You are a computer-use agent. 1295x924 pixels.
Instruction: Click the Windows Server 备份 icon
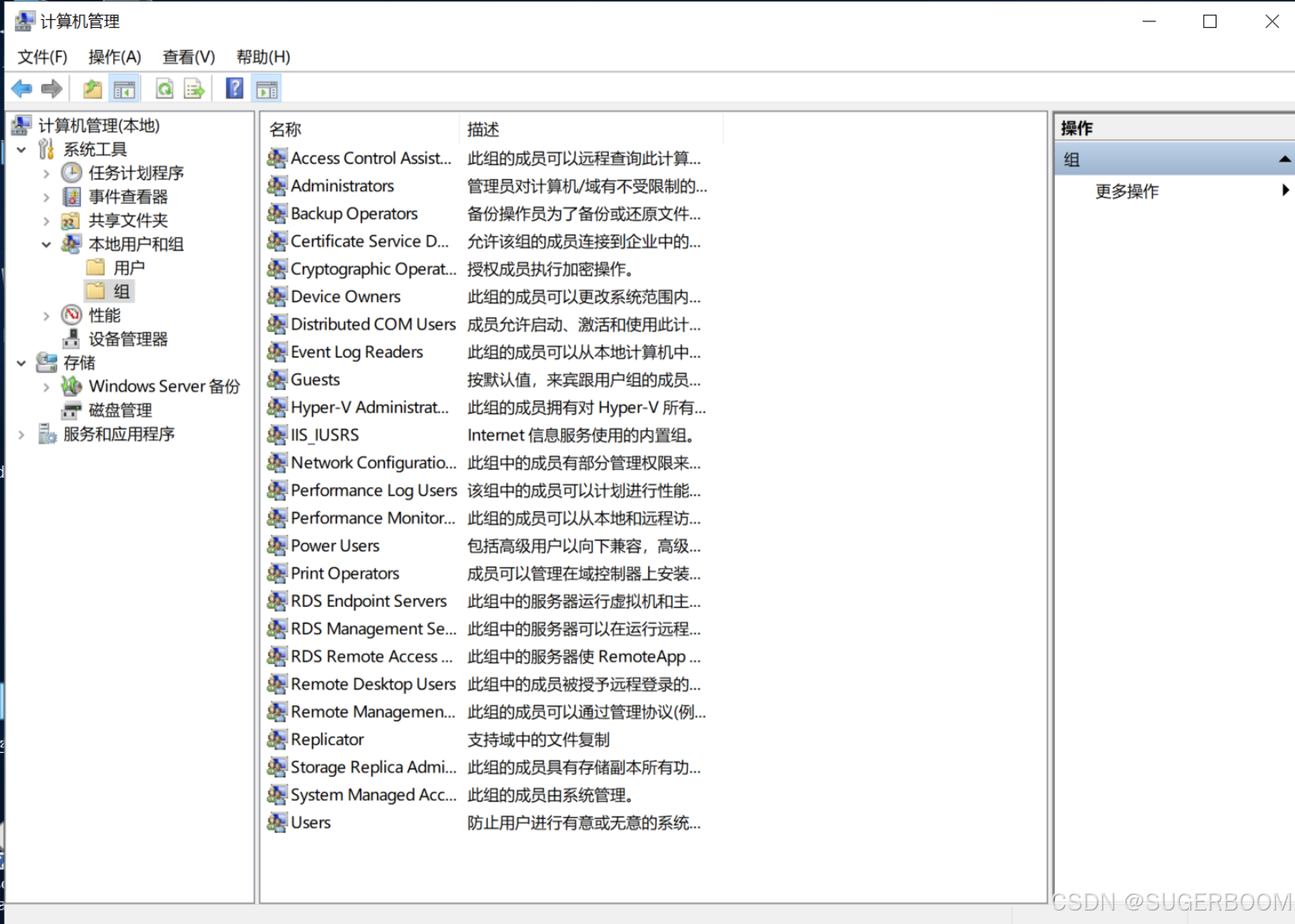click(72, 386)
